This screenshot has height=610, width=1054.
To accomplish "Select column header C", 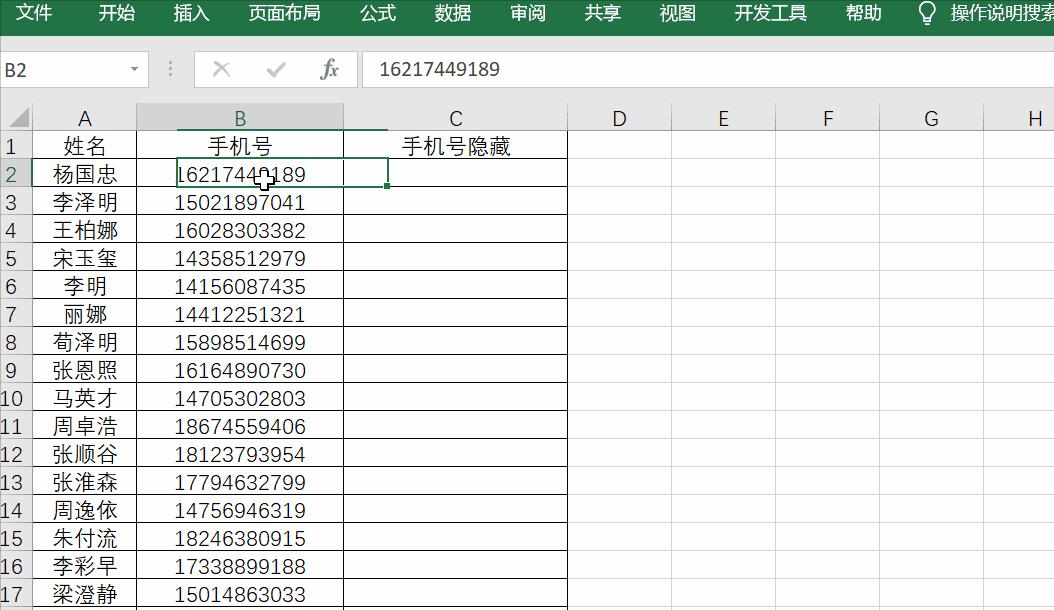I will pyautogui.click(x=455, y=117).
